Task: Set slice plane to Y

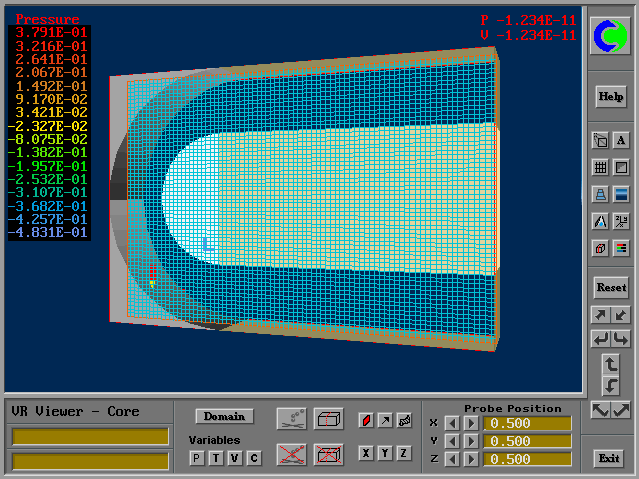Action: click(385, 453)
